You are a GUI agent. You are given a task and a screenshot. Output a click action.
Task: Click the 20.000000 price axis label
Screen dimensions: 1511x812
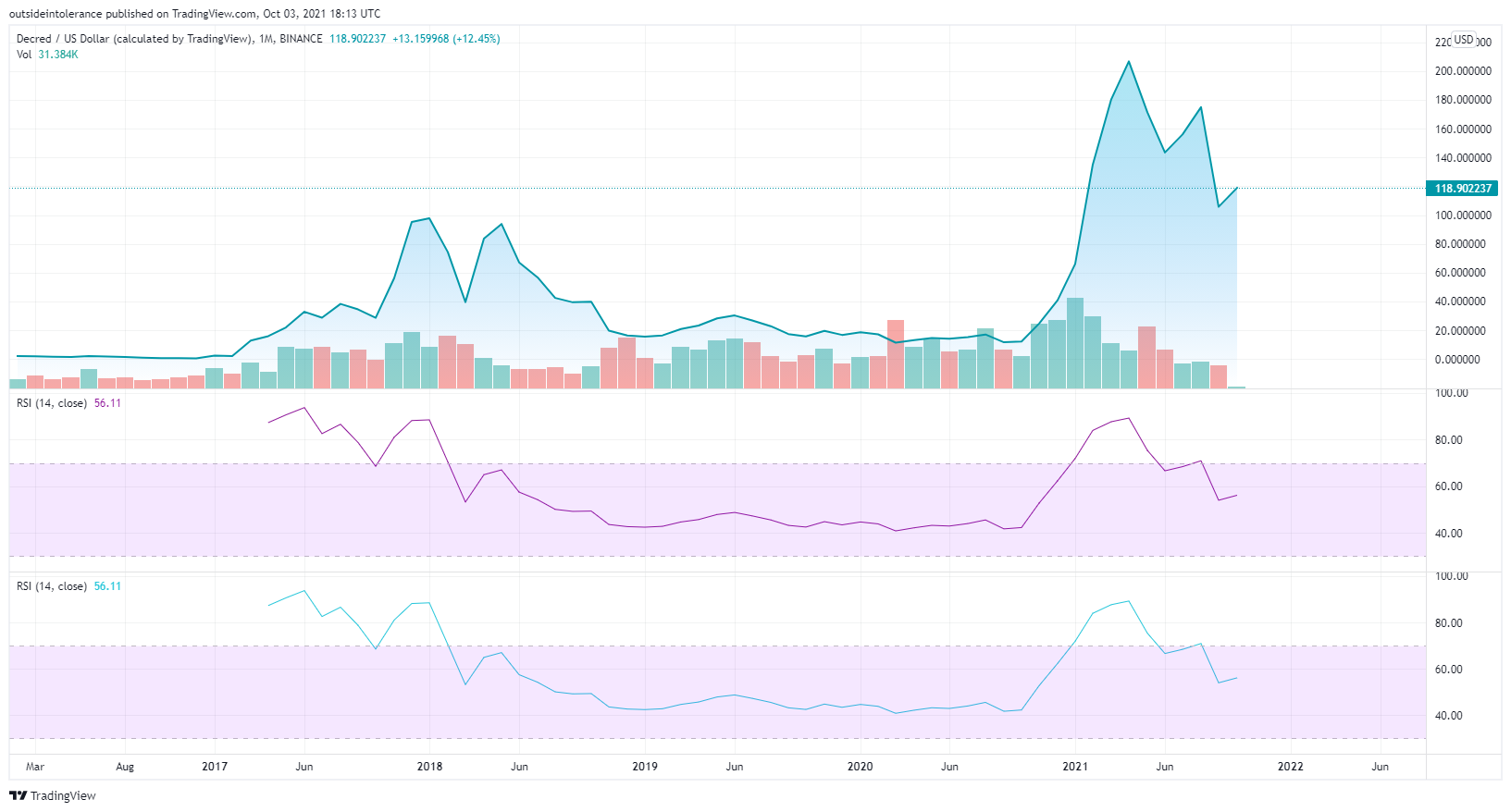point(1460,331)
